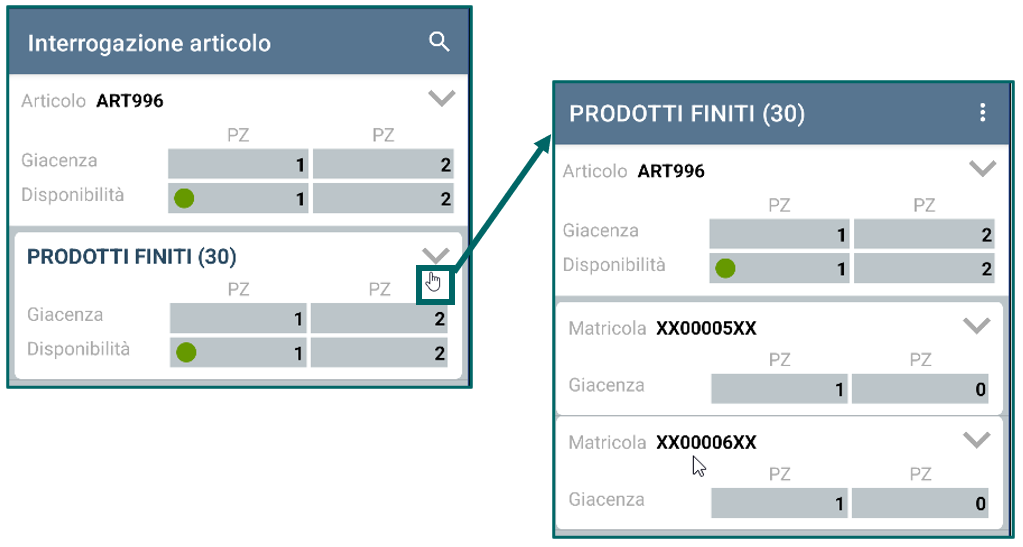This screenshot has width=1023, height=547.
Task: Expand Articolo ART996 chevron in left panel
Action: [x=442, y=99]
